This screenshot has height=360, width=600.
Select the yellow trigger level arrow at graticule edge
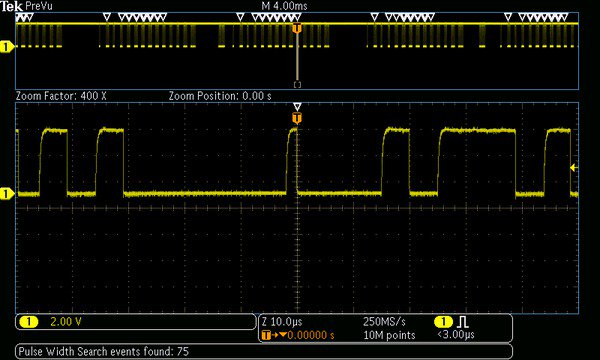[x=573, y=168]
